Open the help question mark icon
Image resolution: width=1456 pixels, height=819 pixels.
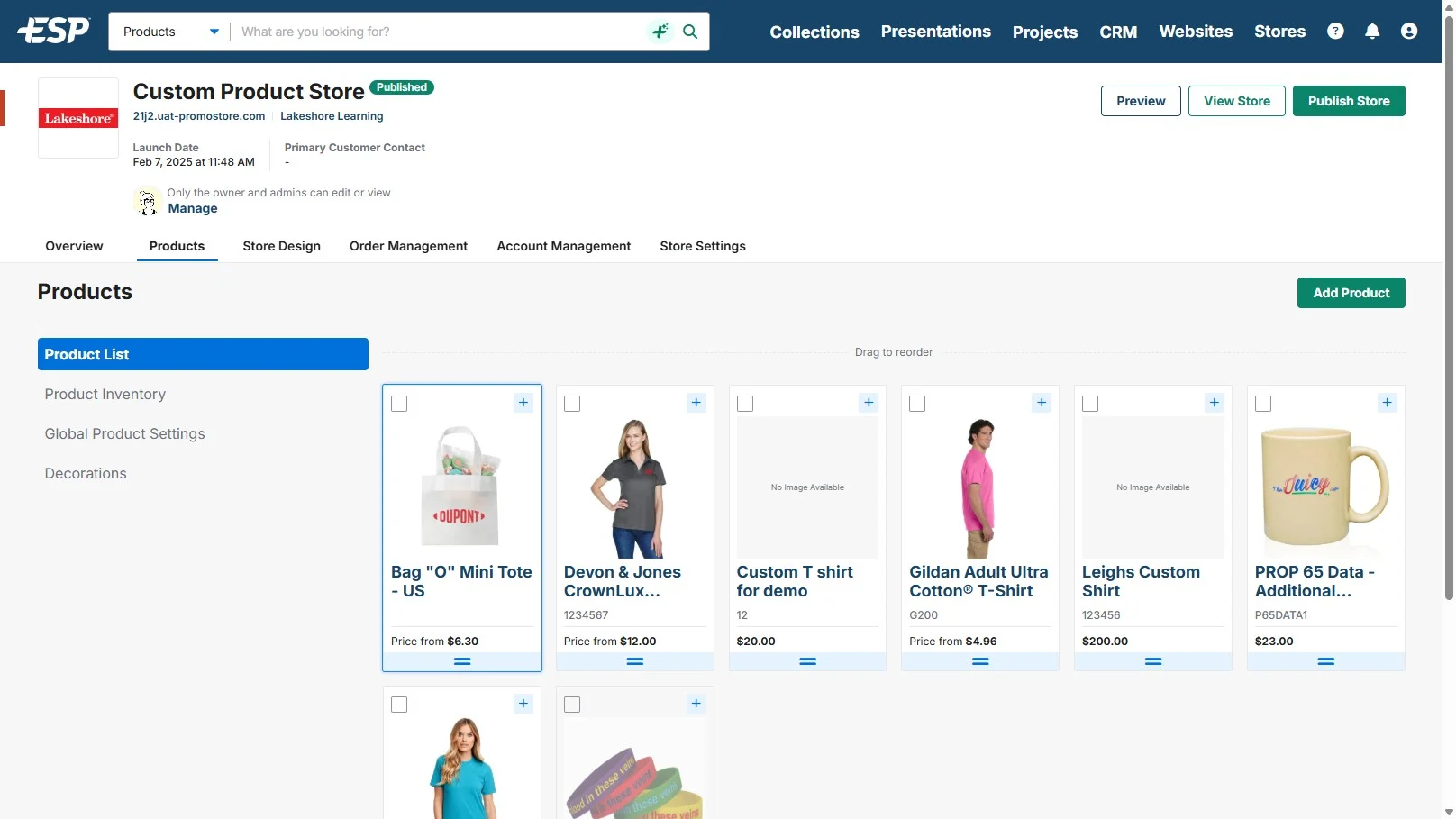click(x=1335, y=32)
